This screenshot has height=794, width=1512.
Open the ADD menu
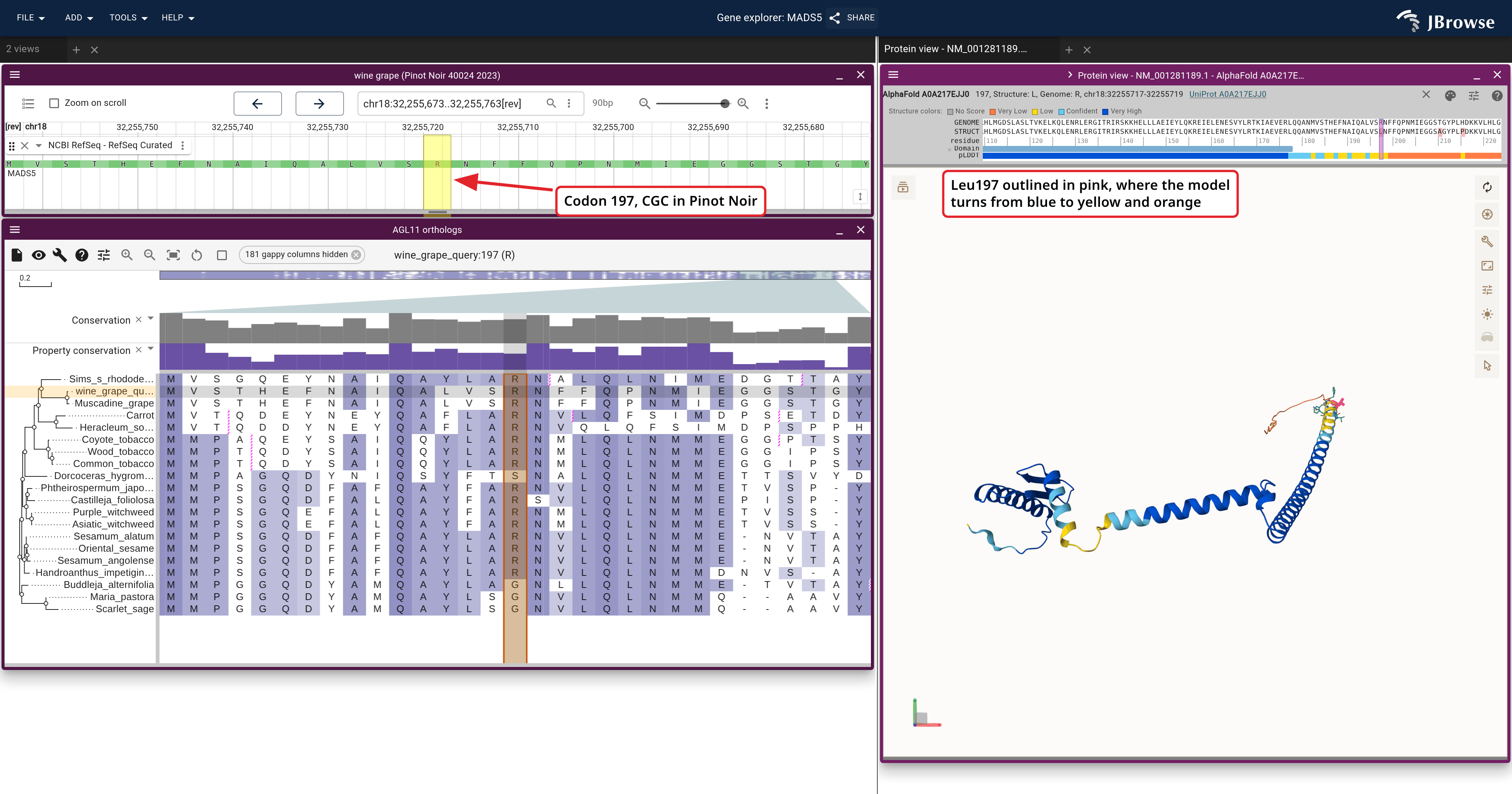79,18
